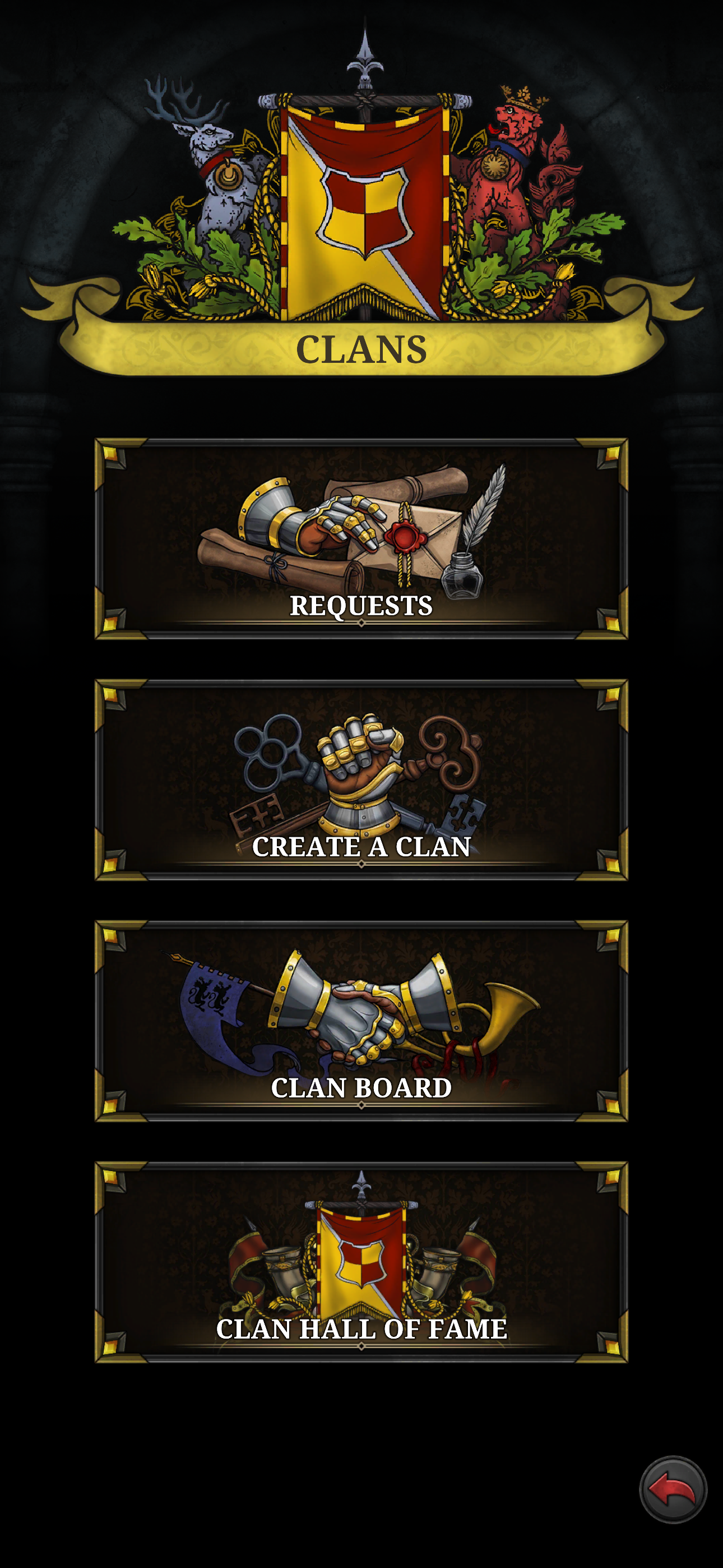Click the CLAN BOARD label text
723x1568 pixels.
coord(361,1088)
